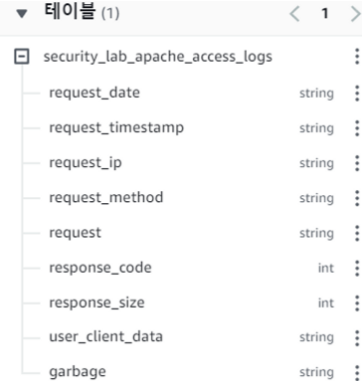Open three-dot menu for request_date column
362x381 pixels.
tap(357, 93)
